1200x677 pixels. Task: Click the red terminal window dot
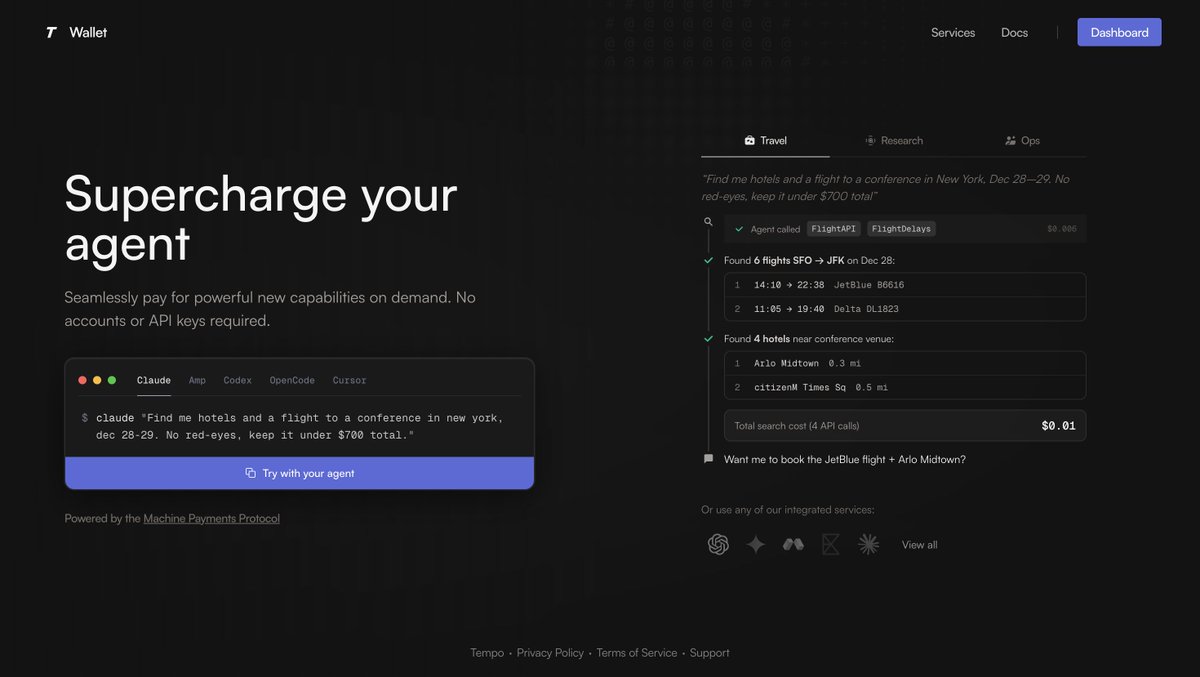point(82,380)
